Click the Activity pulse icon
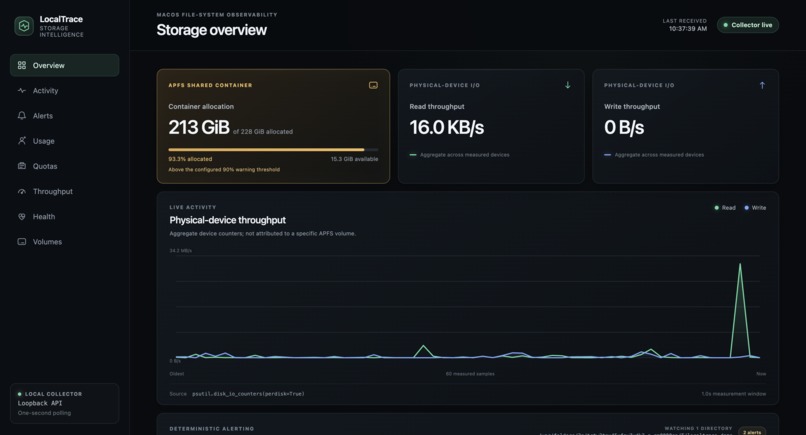Viewport: 806px width, 435px height. tap(22, 90)
